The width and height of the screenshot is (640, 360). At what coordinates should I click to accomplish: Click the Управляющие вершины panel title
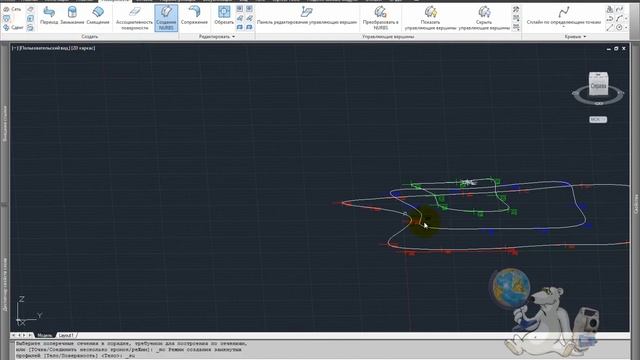pyautogui.click(x=388, y=37)
